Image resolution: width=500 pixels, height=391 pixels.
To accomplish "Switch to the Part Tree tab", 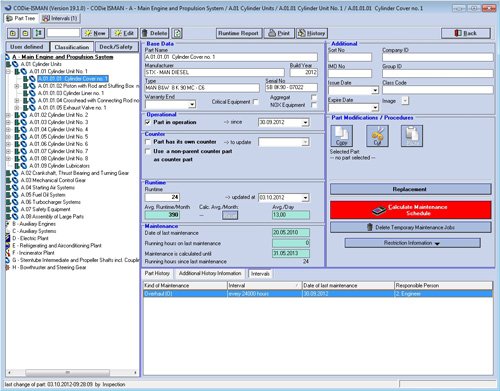I will click(x=21, y=18).
